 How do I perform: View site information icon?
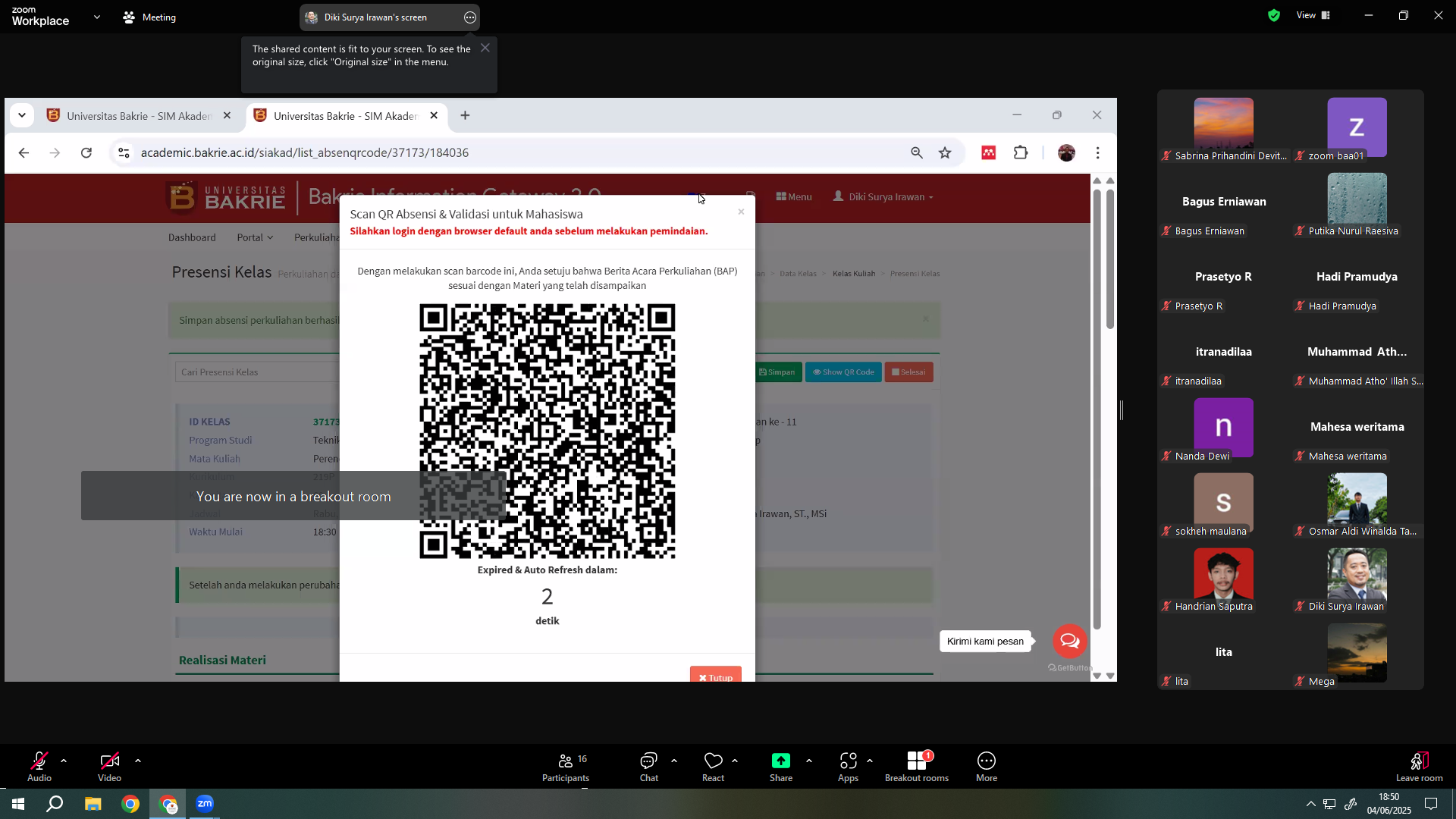(124, 153)
